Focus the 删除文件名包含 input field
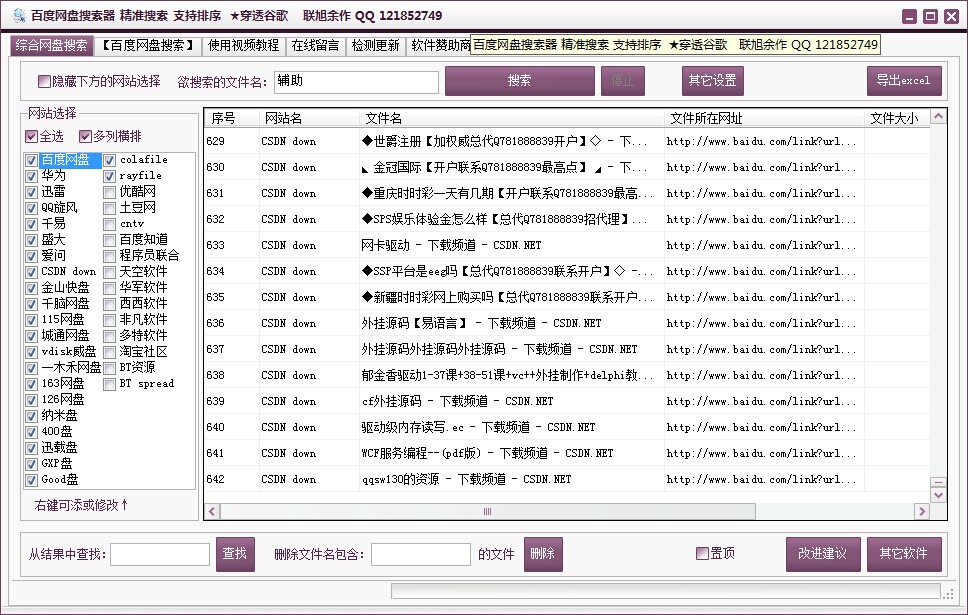This screenshot has width=968, height=615. 421,554
